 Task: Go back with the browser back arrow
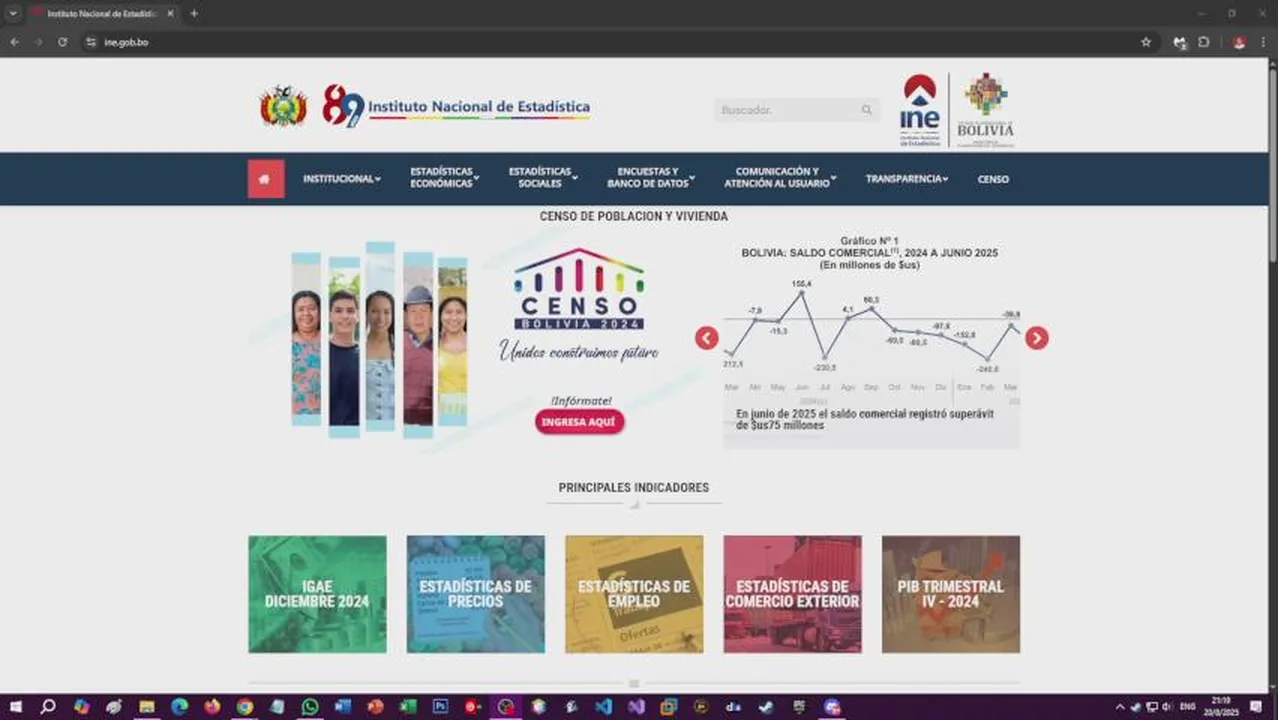coord(14,42)
